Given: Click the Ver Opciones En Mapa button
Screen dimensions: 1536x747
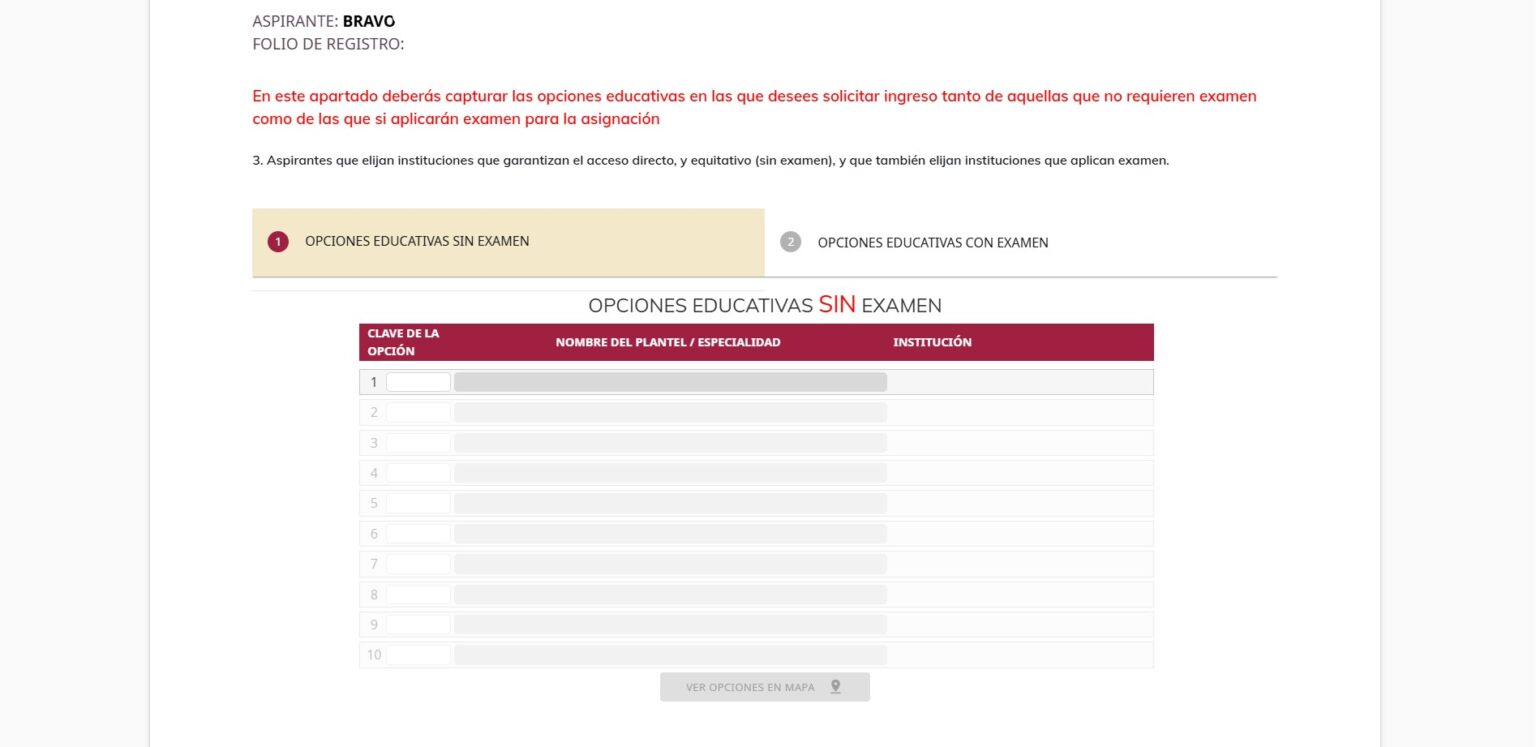Looking at the screenshot, I should tap(764, 687).
